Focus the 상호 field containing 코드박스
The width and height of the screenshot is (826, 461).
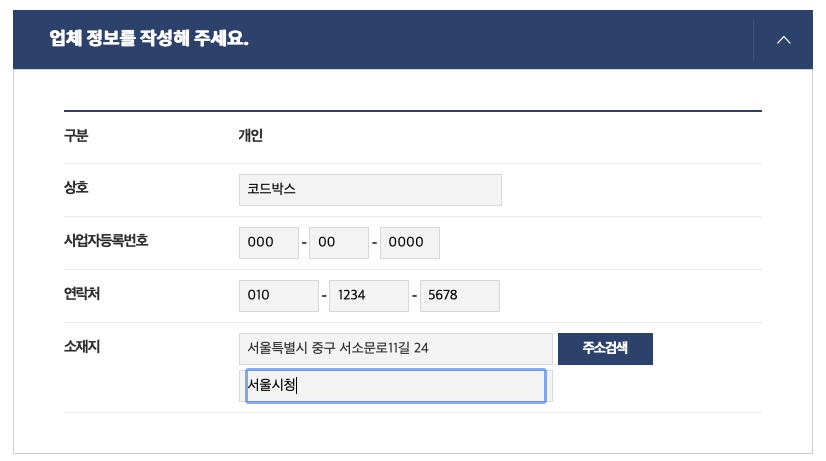click(370, 190)
